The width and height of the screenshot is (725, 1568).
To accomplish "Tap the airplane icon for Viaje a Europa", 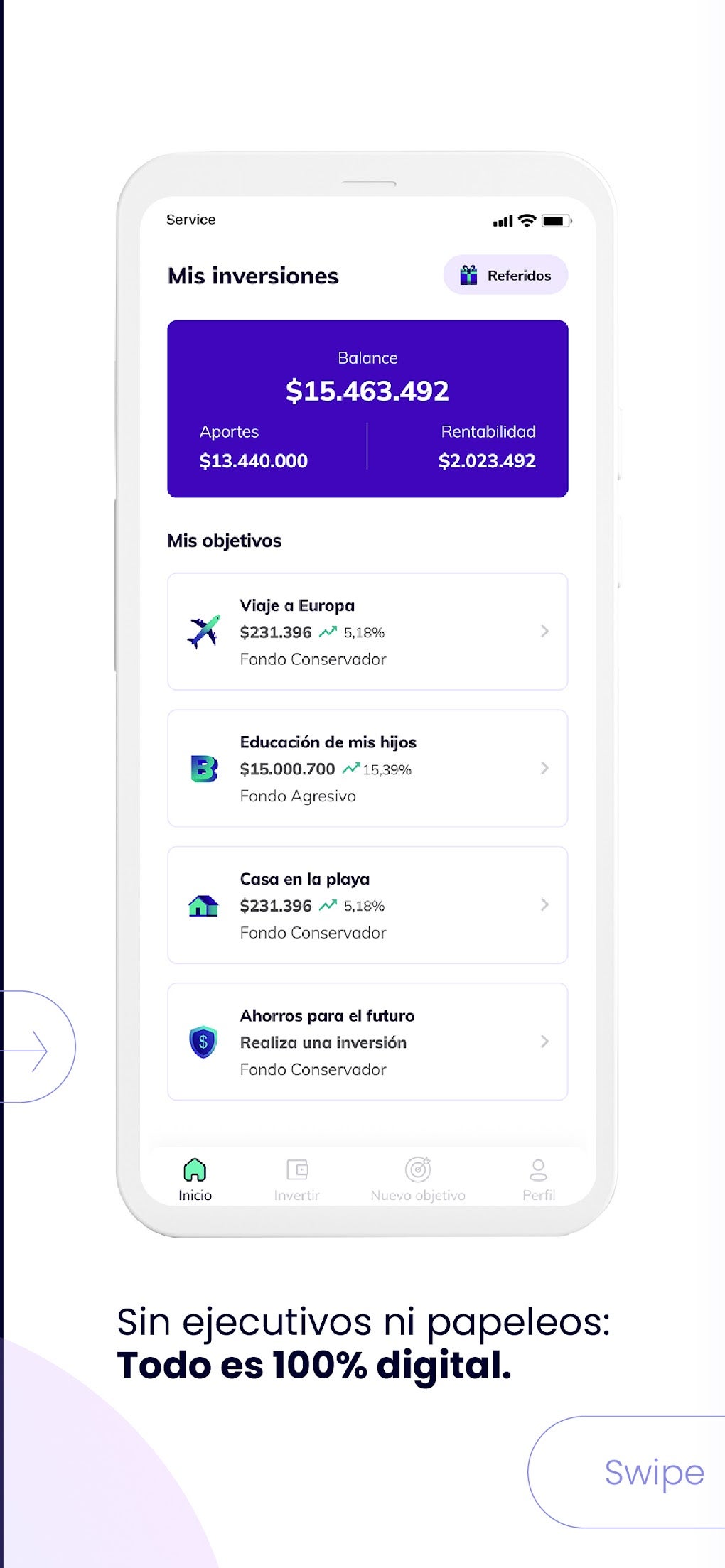I will [203, 632].
